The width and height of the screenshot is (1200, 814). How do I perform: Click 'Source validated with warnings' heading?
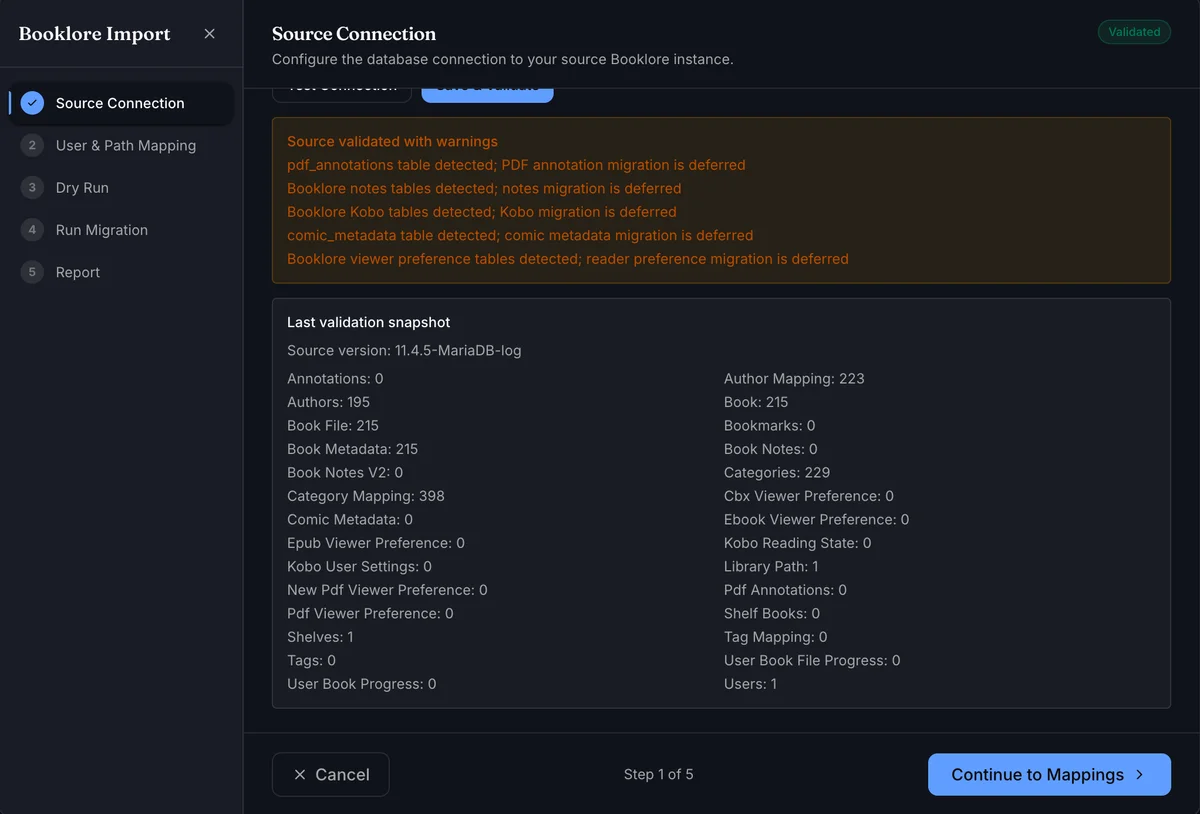[x=392, y=142]
